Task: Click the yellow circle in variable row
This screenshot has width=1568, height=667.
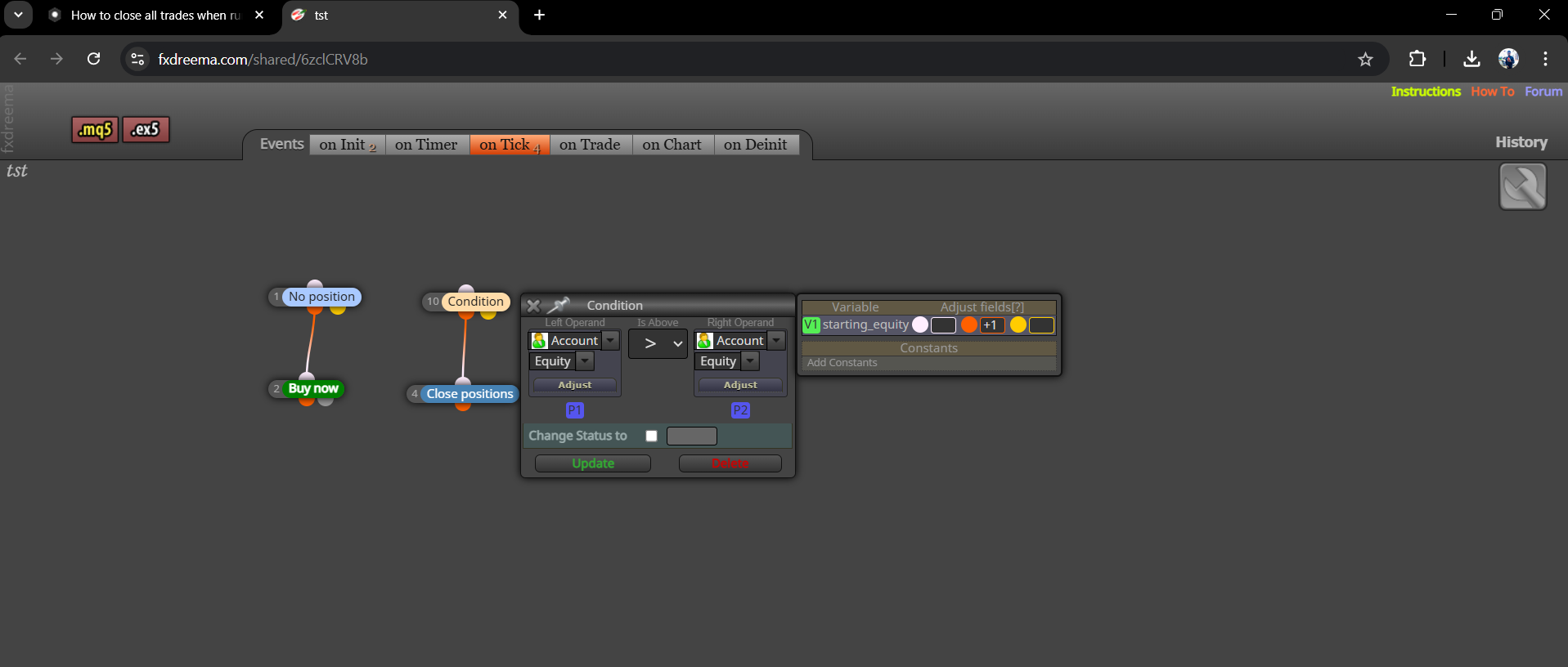Action: click(x=1018, y=325)
